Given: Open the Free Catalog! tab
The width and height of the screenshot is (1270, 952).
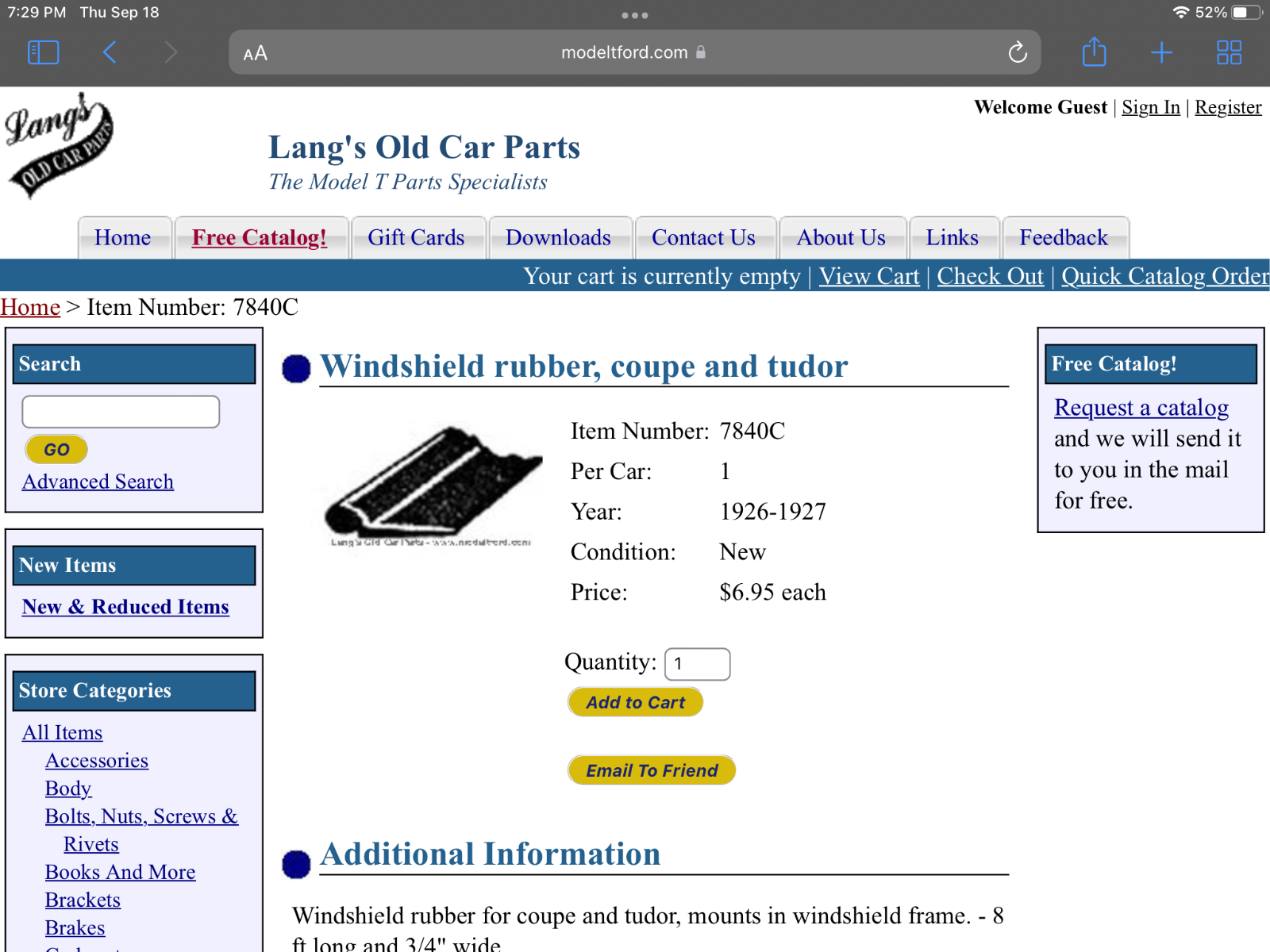Looking at the screenshot, I should [x=260, y=237].
